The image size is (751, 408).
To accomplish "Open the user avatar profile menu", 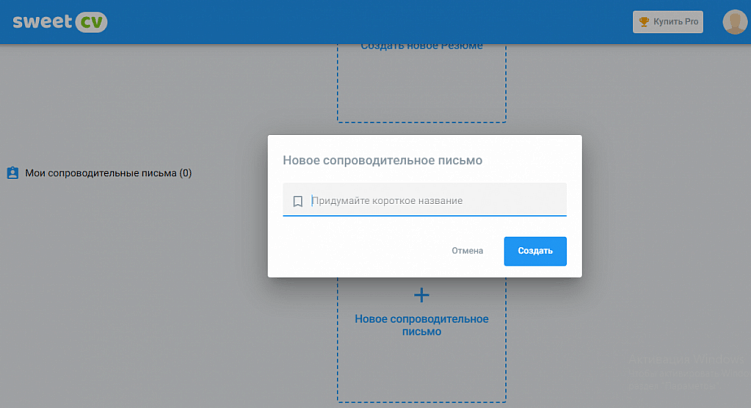I will click(734, 22).
